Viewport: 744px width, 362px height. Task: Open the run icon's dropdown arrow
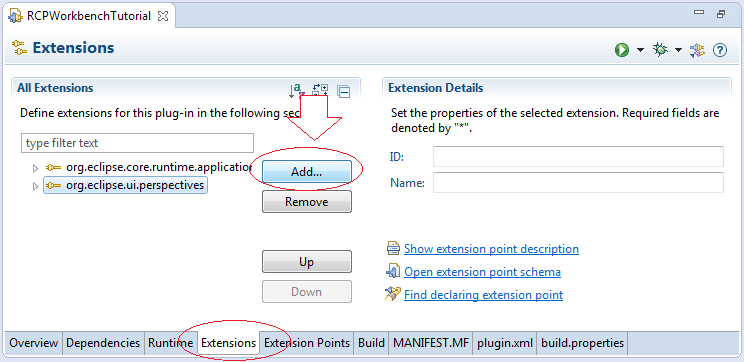(640, 50)
